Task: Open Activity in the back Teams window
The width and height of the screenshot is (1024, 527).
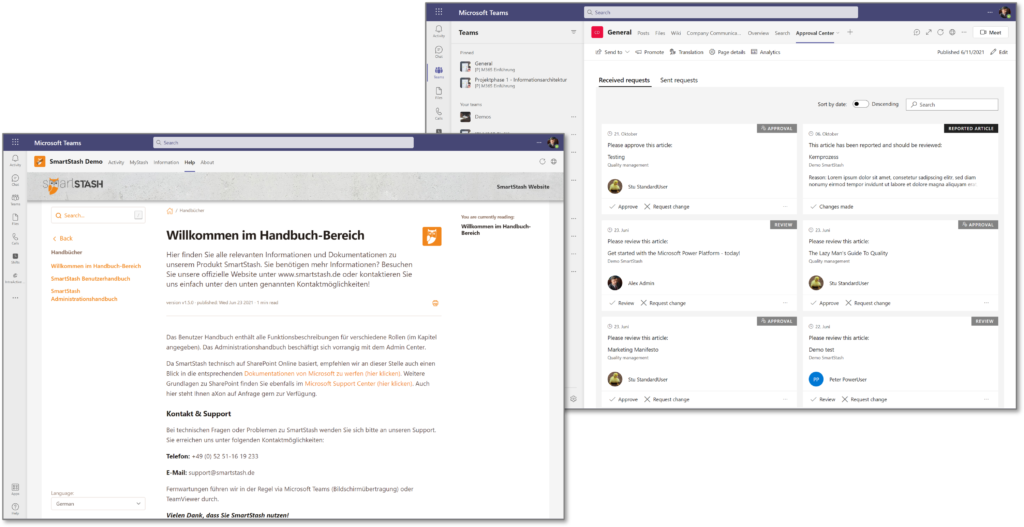Action: coord(439,31)
